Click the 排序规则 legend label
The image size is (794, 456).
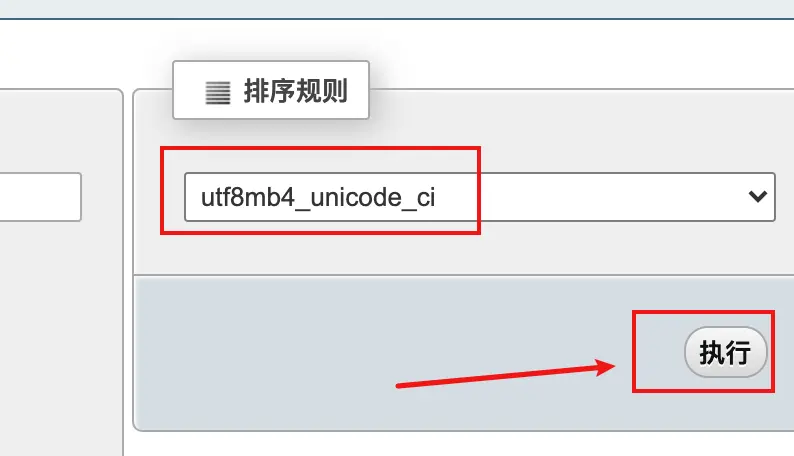click(x=295, y=92)
